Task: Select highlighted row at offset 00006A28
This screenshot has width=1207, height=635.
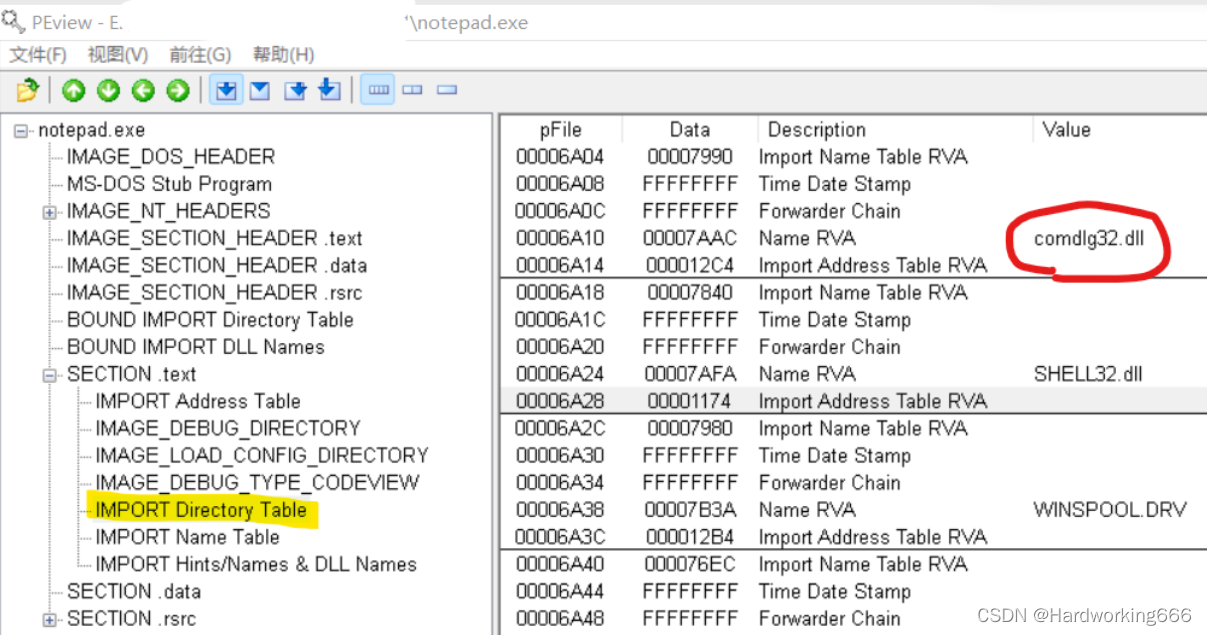Action: [852, 401]
